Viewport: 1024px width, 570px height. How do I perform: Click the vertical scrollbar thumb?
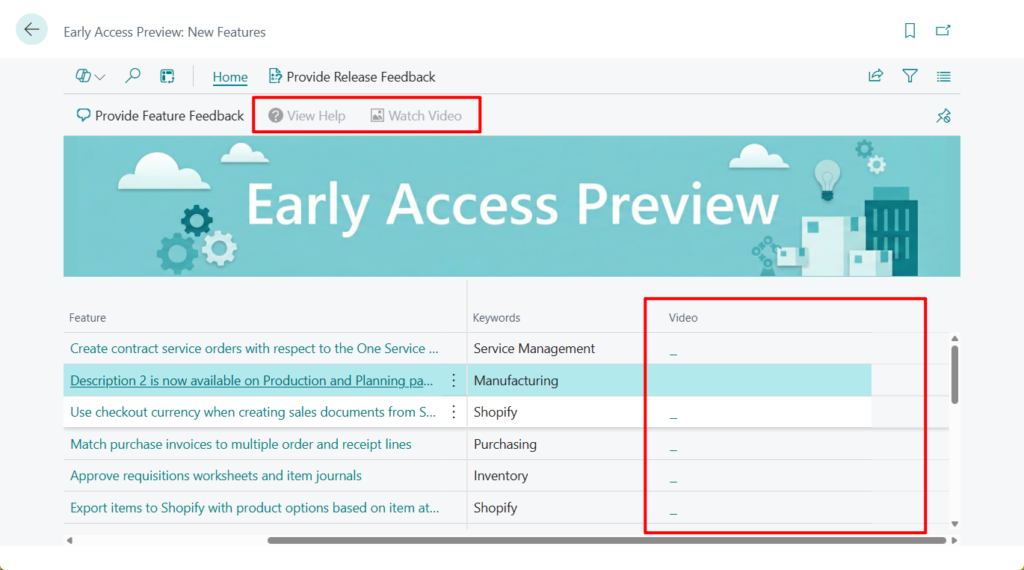[954, 374]
